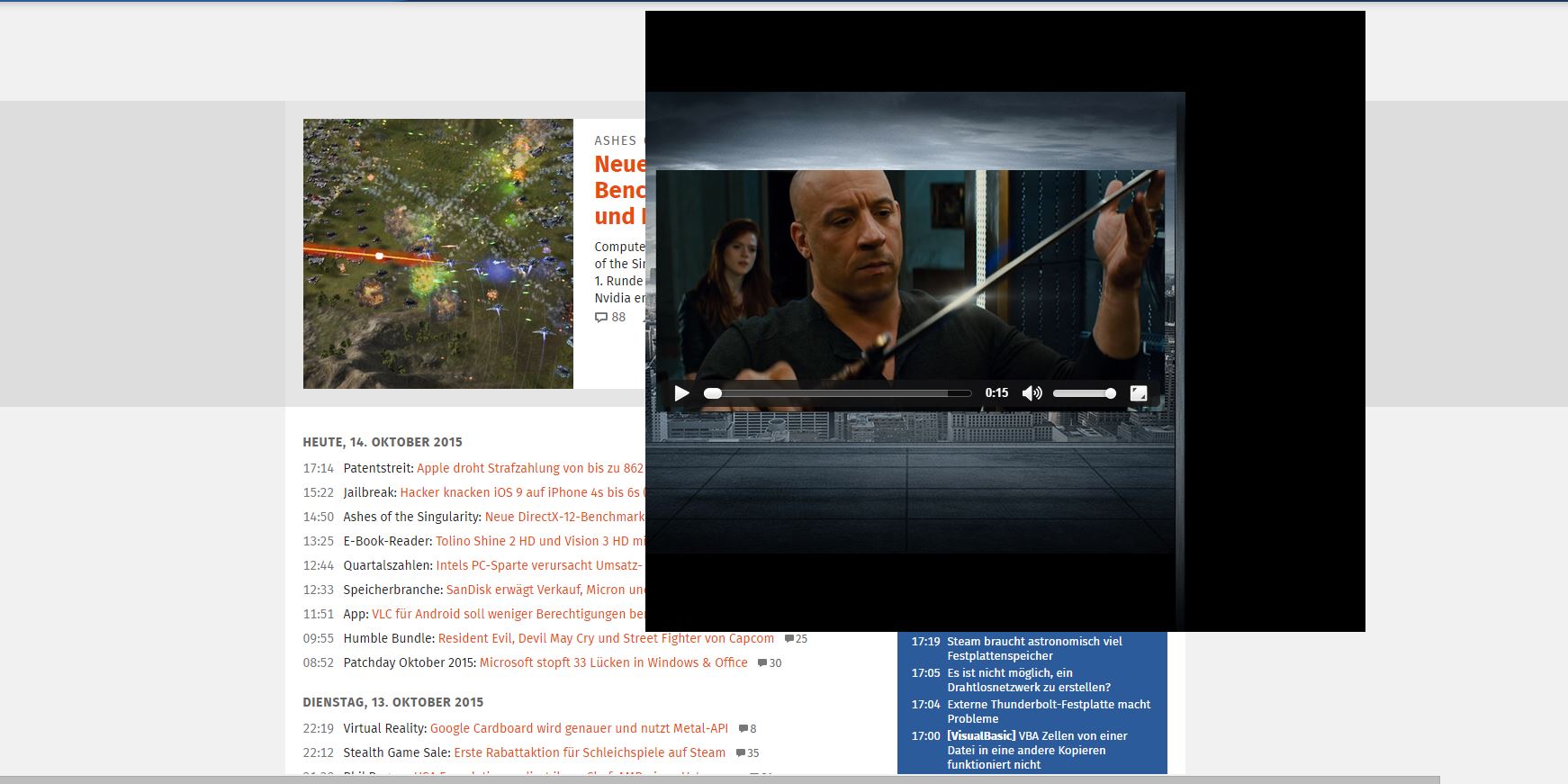The width and height of the screenshot is (1568, 784).
Task: Play the video in the overlay
Action: tap(681, 393)
